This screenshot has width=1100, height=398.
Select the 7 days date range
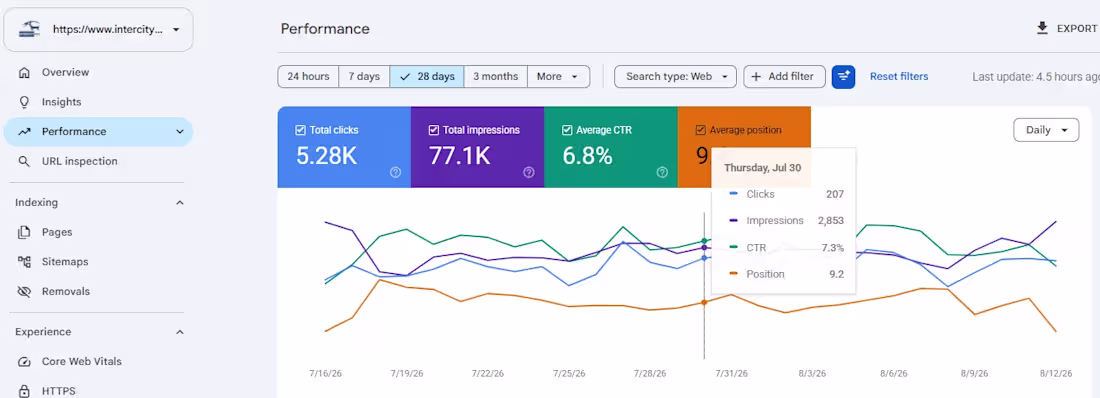364,77
